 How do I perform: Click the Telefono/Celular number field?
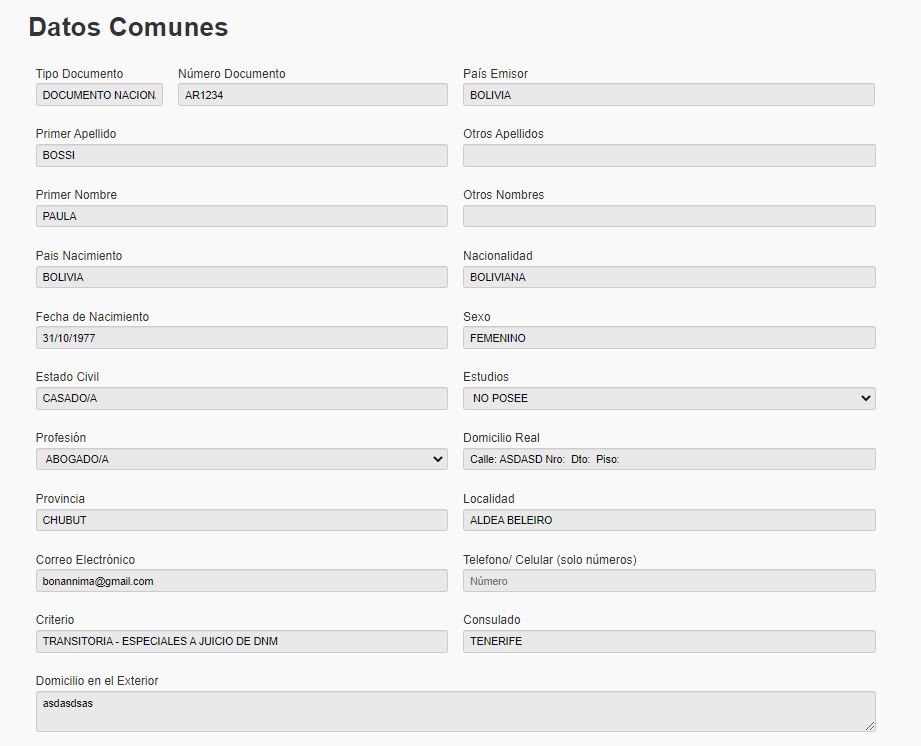pyautogui.click(x=668, y=581)
